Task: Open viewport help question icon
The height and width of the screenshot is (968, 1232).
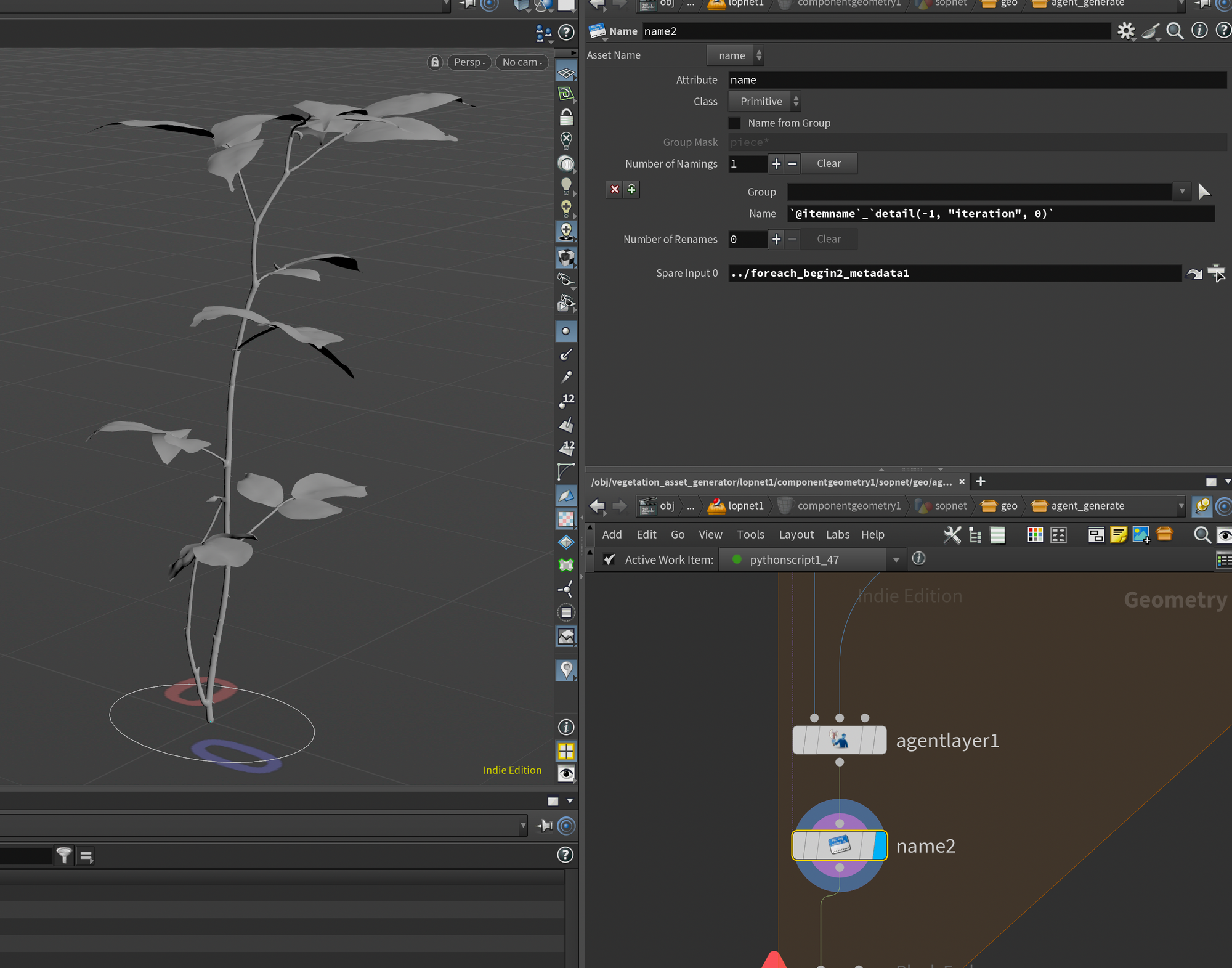Action: (565, 32)
